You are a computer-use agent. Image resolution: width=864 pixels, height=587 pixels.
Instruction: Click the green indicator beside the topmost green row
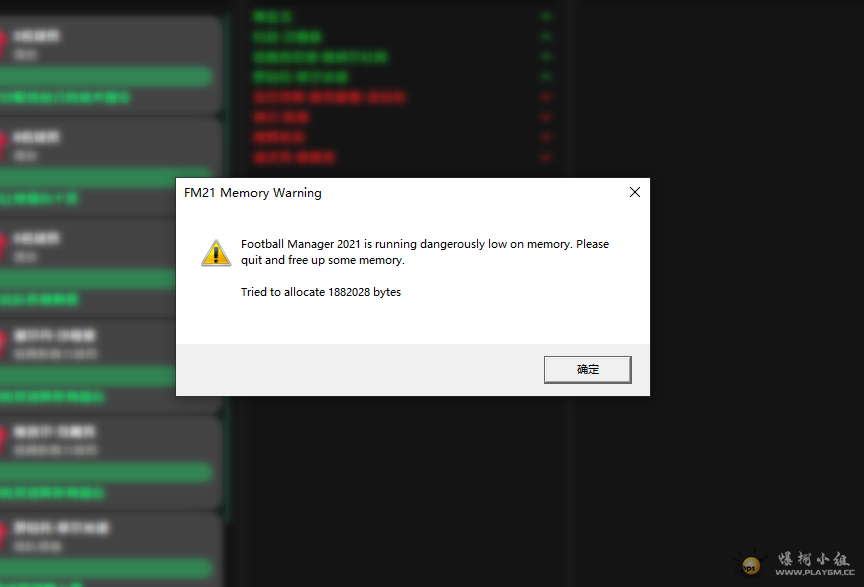click(546, 17)
